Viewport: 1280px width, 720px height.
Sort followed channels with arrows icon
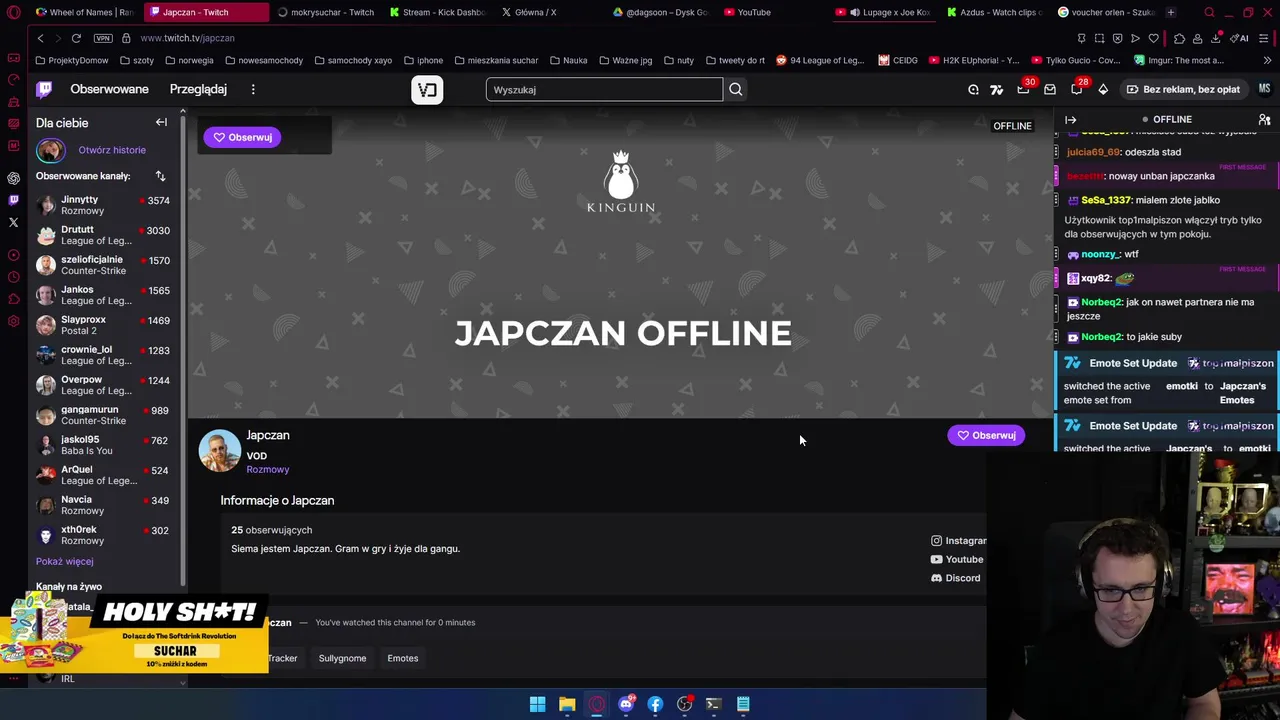coord(160,176)
